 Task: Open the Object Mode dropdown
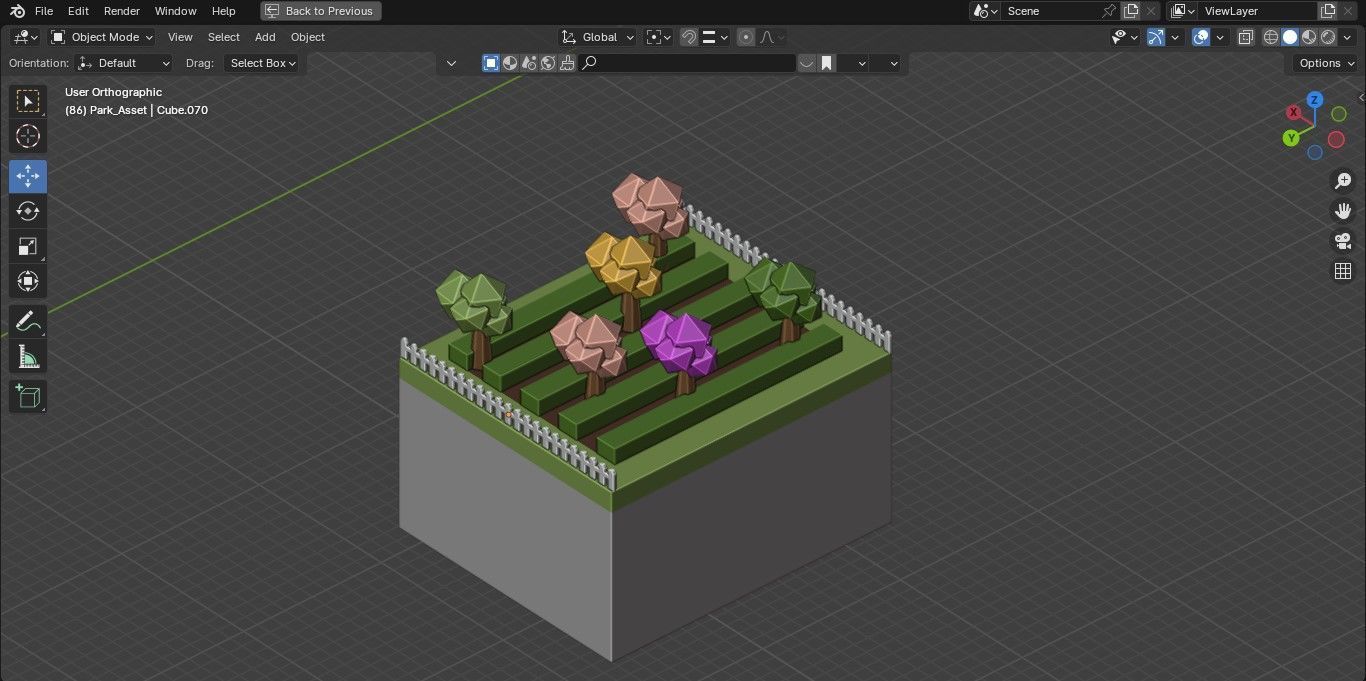[102, 37]
